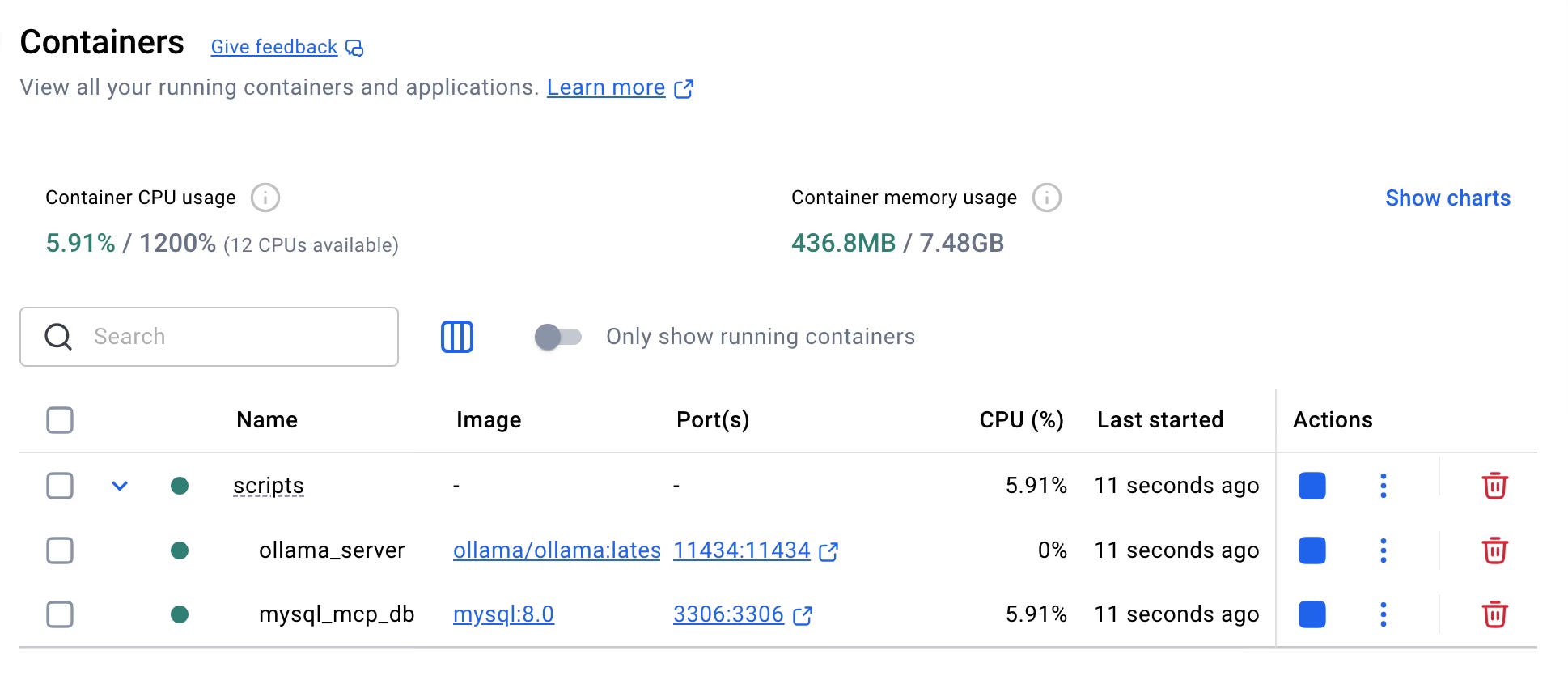The image size is (1568, 680).
Task: Toggle only show running containers
Action: [x=557, y=337]
